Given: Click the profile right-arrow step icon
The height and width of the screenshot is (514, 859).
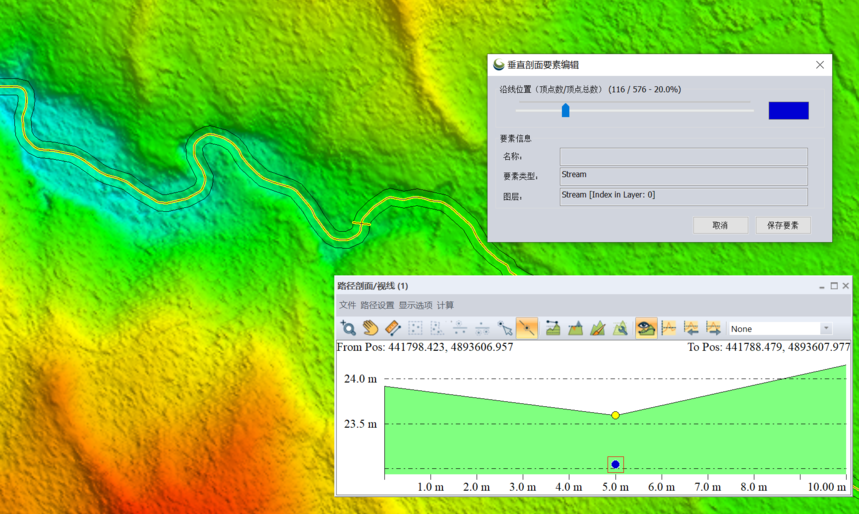Looking at the screenshot, I should (x=713, y=328).
